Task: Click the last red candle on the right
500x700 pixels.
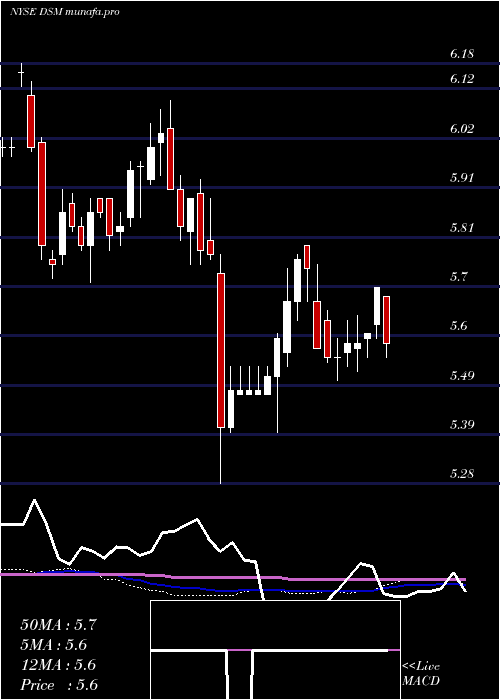Action: [387, 320]
